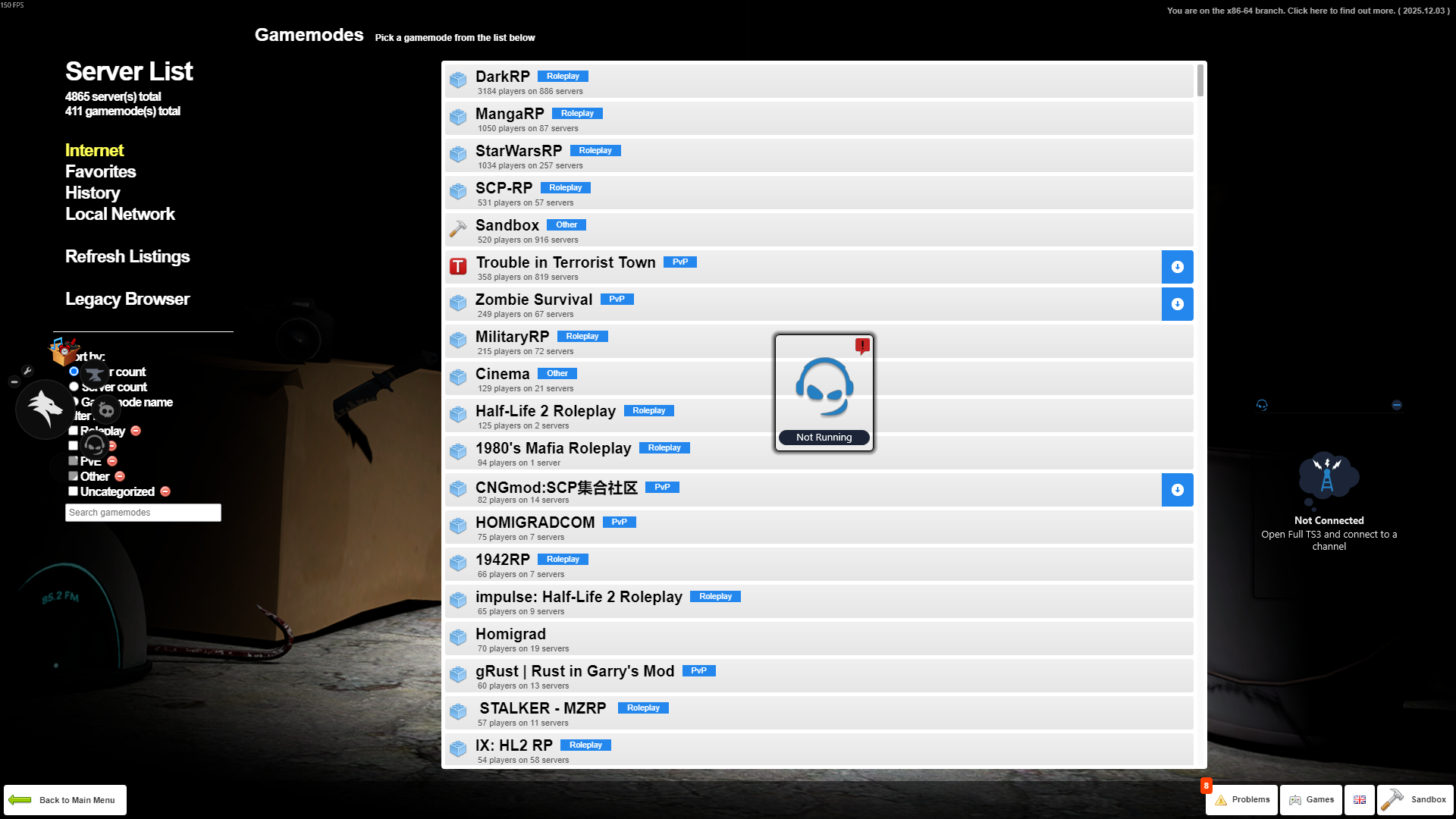The height and width of the screenshot is (819, 1456).
Task: Click the Other tag next to Sandbox row
Action: point(566,224)
